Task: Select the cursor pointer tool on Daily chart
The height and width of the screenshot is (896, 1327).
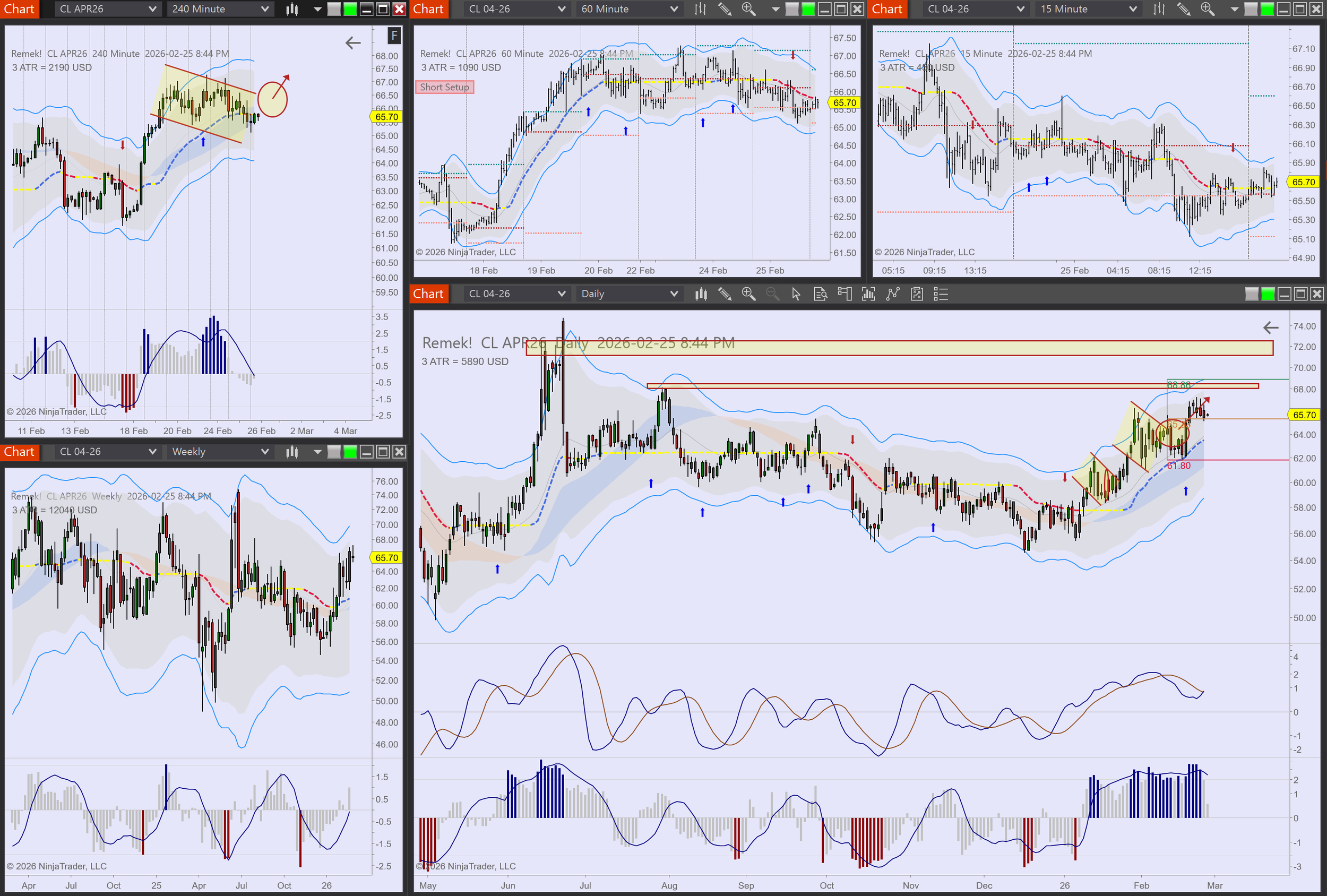Action: (x=796, y=294)
